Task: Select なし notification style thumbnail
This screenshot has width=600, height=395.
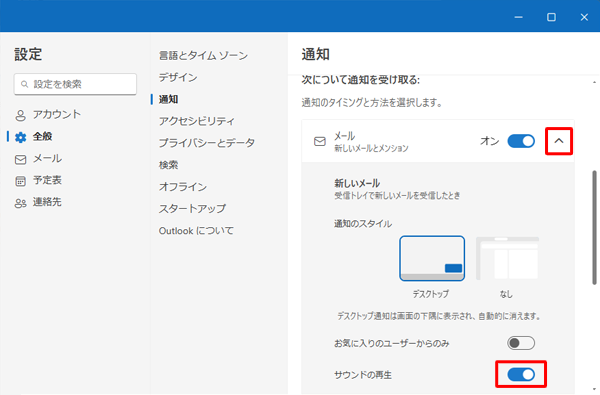Action: [507, 258]
